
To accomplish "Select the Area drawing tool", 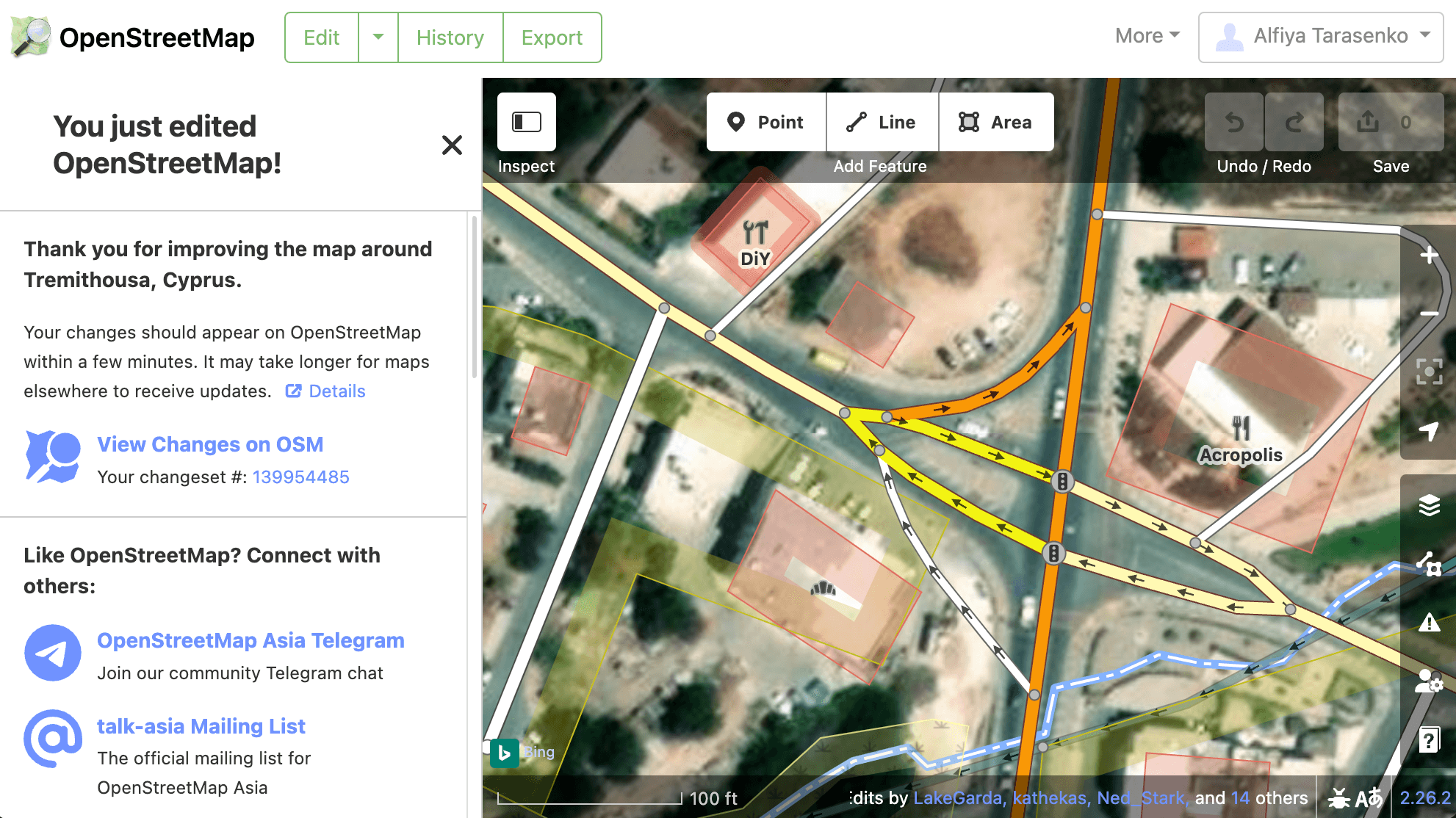I will (x=996, y=122).
